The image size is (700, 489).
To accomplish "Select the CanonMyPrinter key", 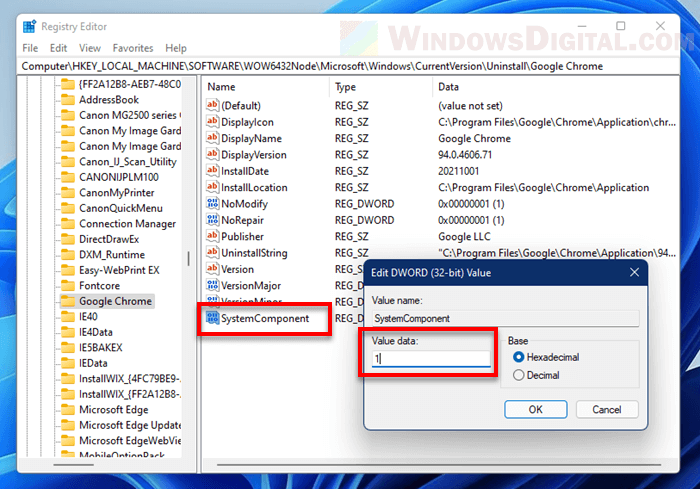I will click(x=117, y=192).
